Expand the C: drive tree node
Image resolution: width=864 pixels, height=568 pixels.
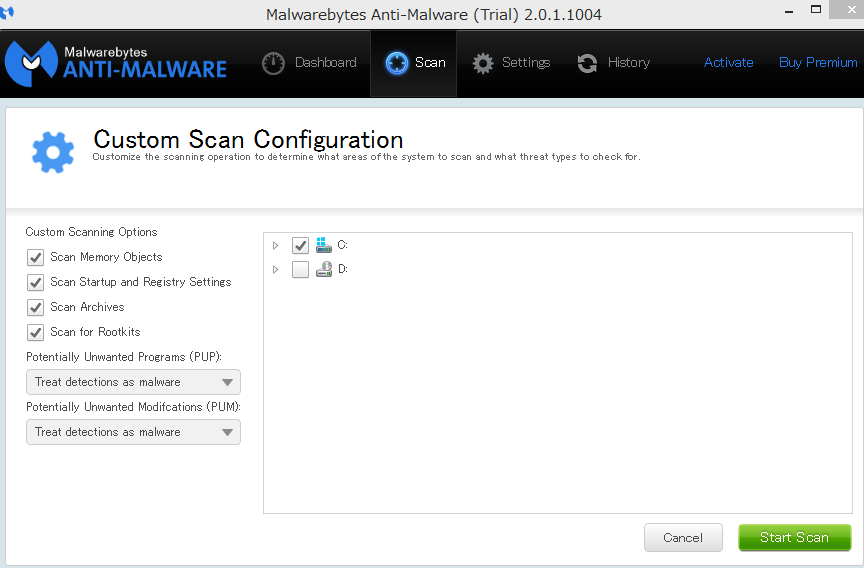[x=276, y=246]
